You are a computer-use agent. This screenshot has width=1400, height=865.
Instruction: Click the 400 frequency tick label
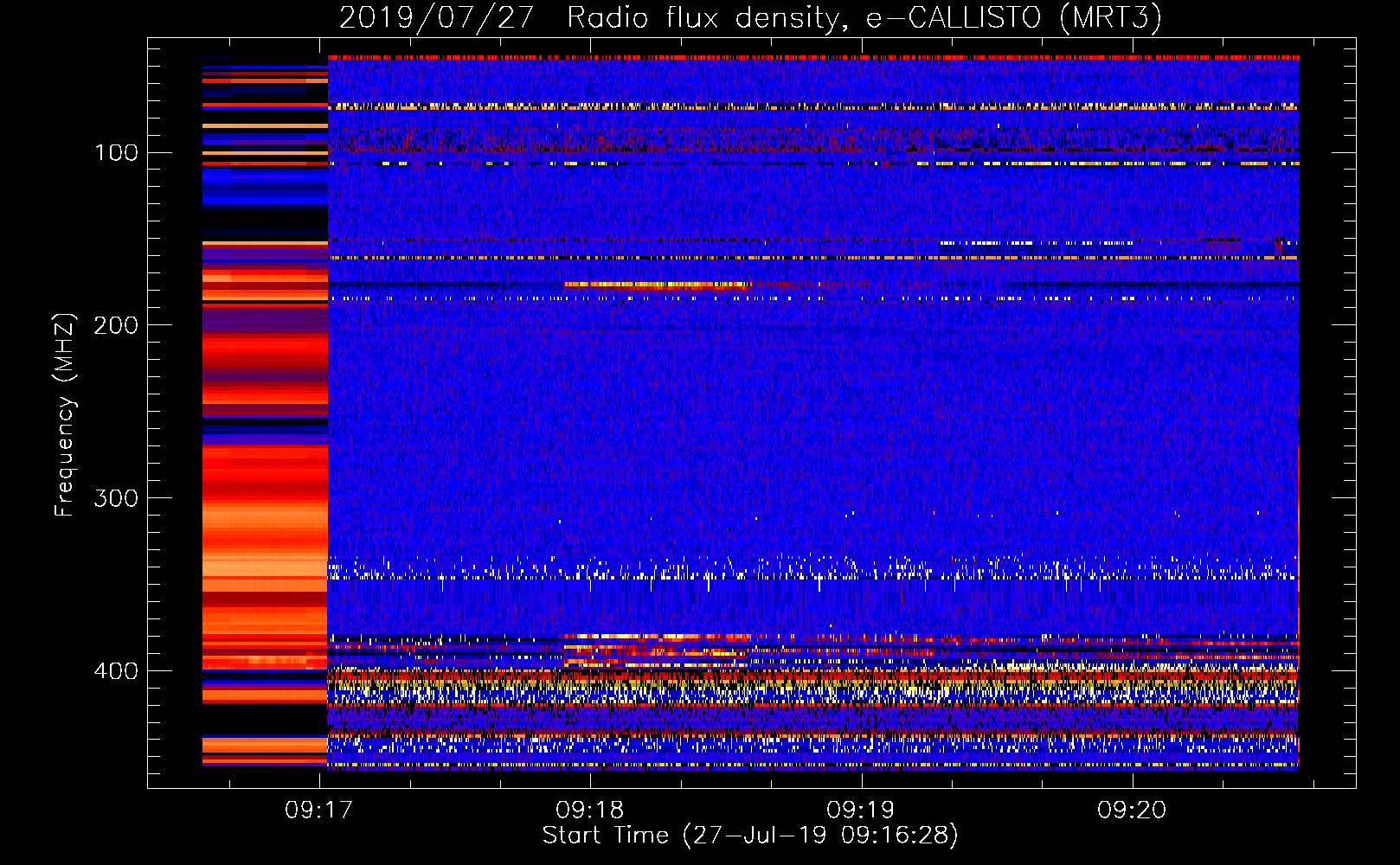tap(116, 671)
